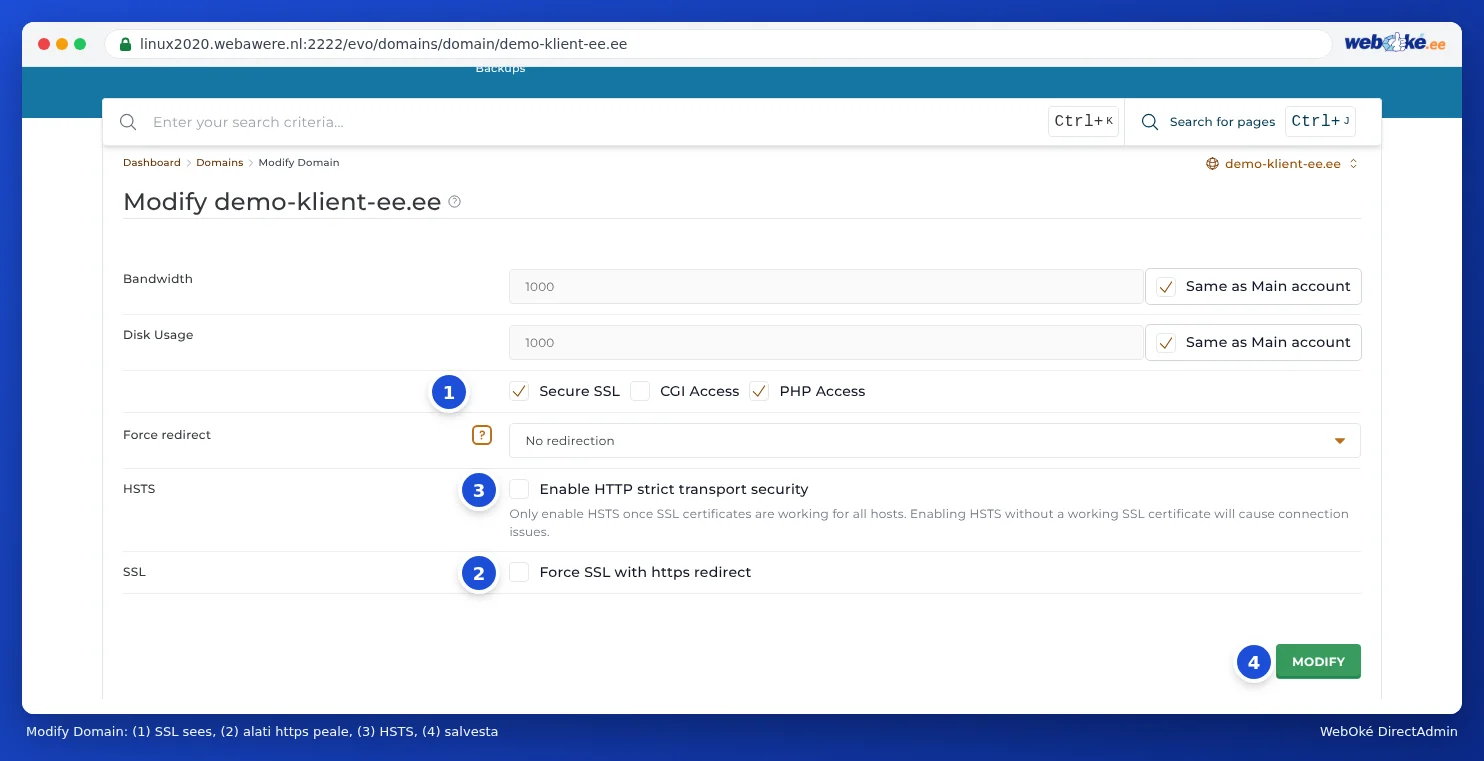Click the Disk Usage row label
Viewport: 1484px width, 761px height.
coord(158,335)
